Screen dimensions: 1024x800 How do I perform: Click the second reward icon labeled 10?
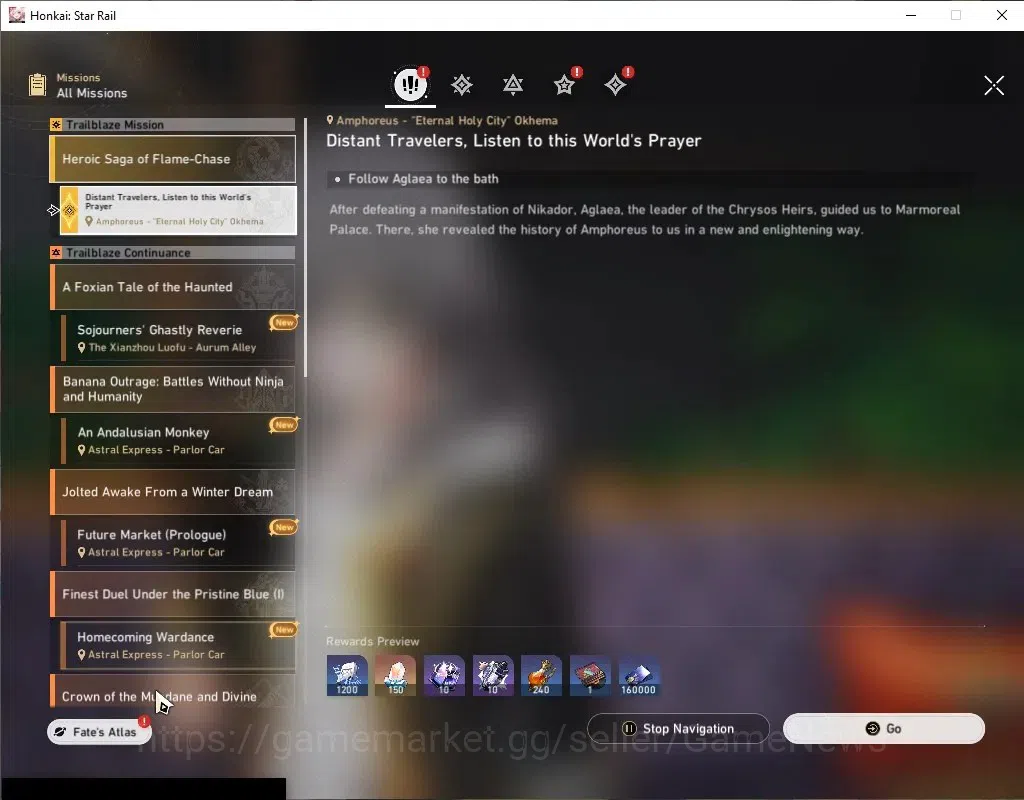pyautogui.click(x=493, y=675)
